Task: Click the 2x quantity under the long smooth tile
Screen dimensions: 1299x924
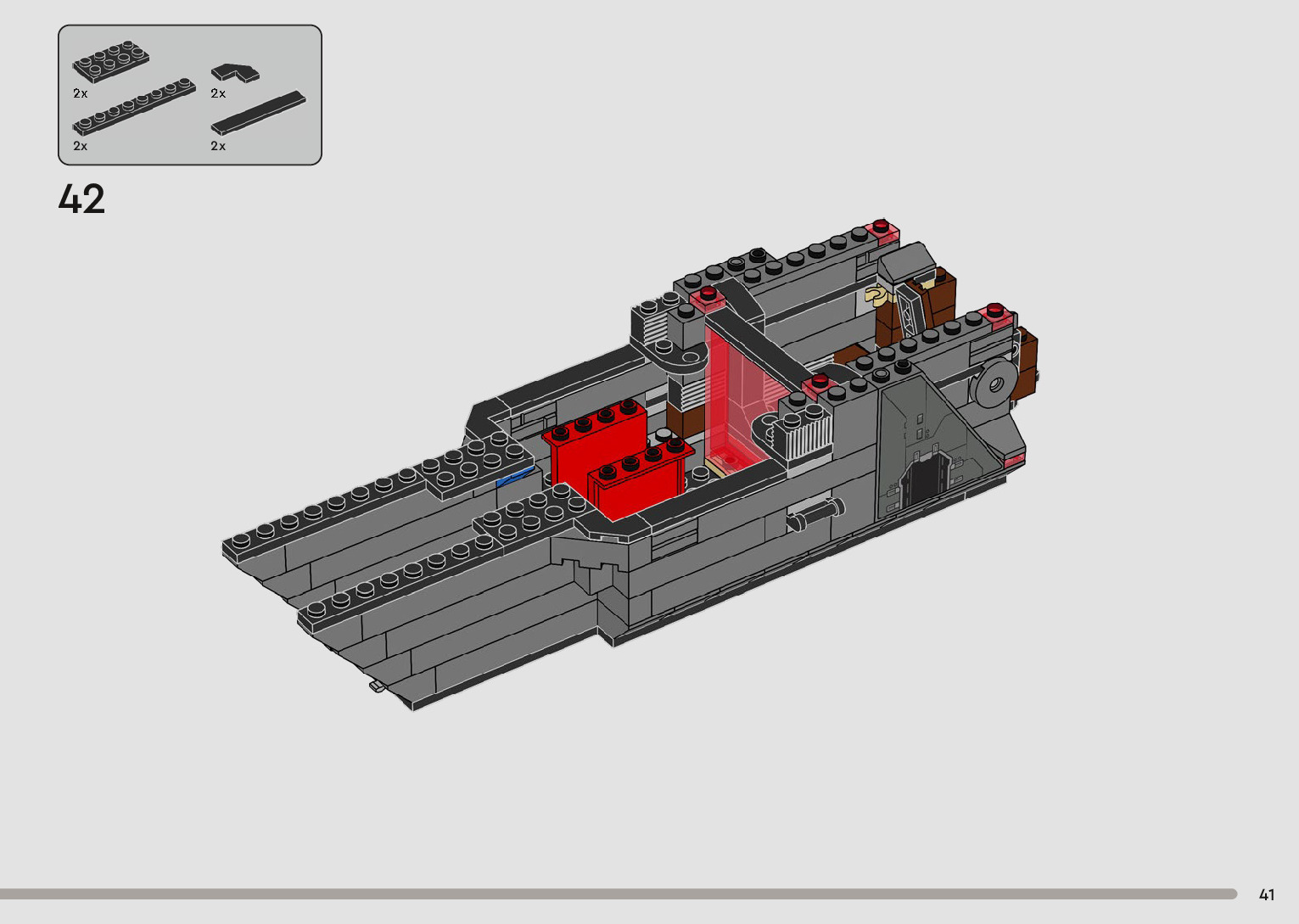Action: point(218,146)
